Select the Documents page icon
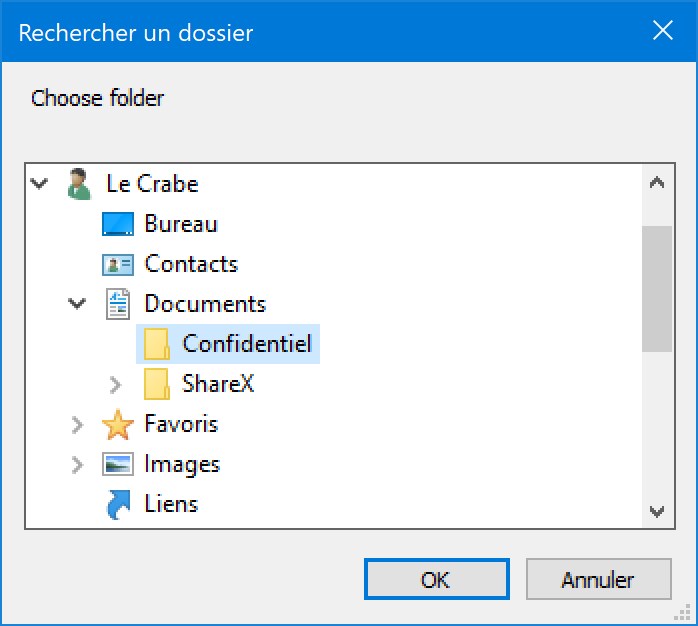Image resolution: width=698 pixels, height=626 pixels. coord(118,304)
